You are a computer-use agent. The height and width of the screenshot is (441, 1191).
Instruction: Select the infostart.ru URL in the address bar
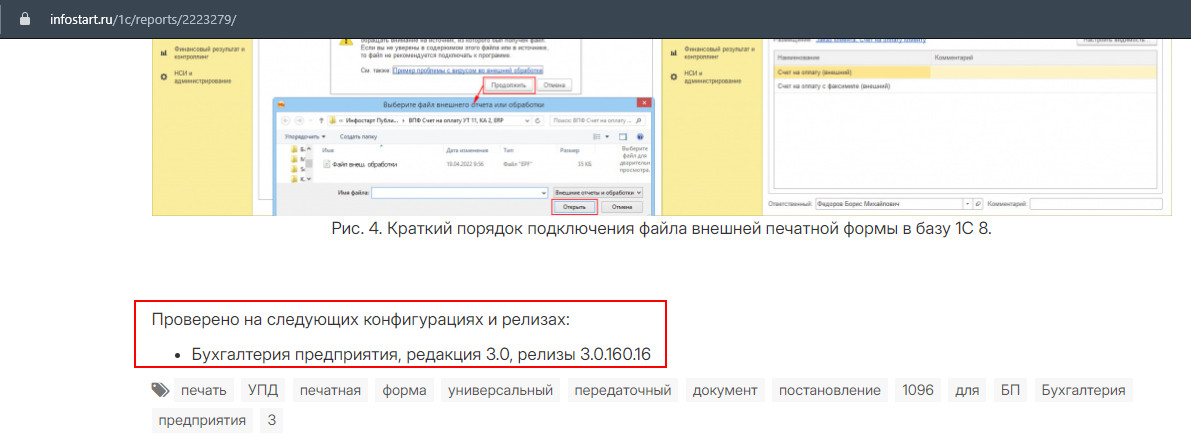coord(144,19)
